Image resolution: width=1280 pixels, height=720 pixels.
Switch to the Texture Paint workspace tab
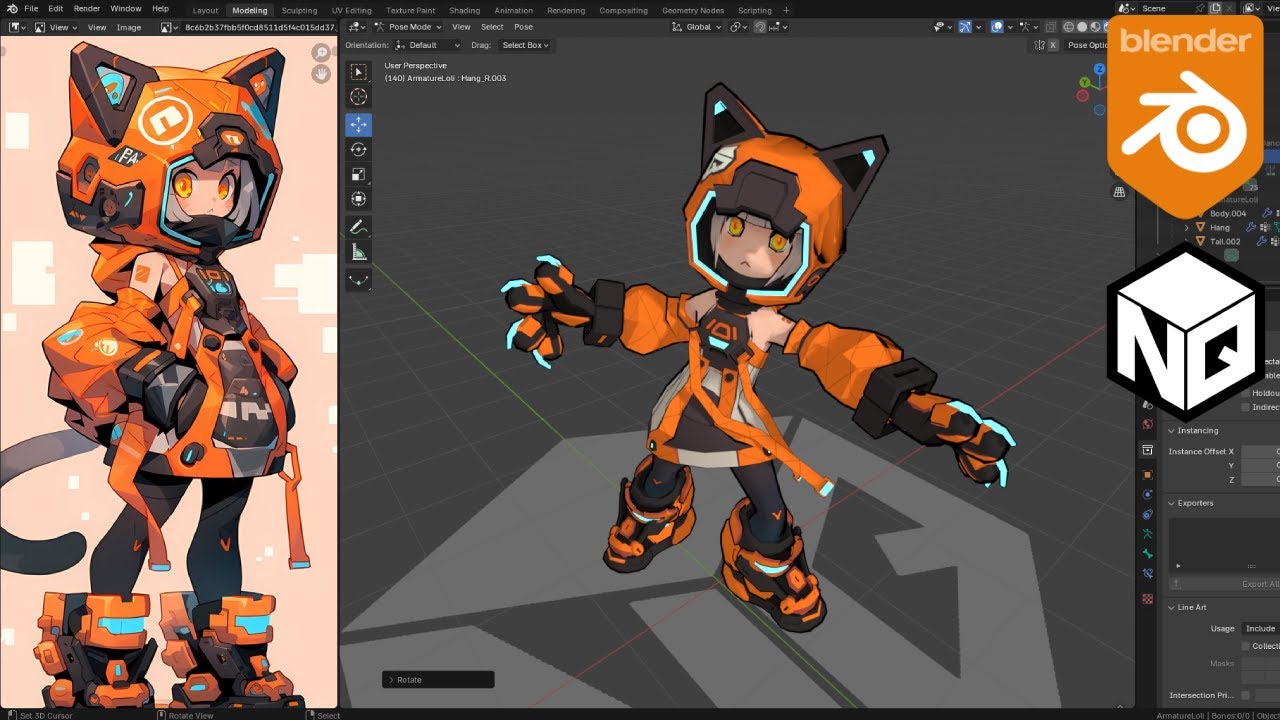pos(411,10)
